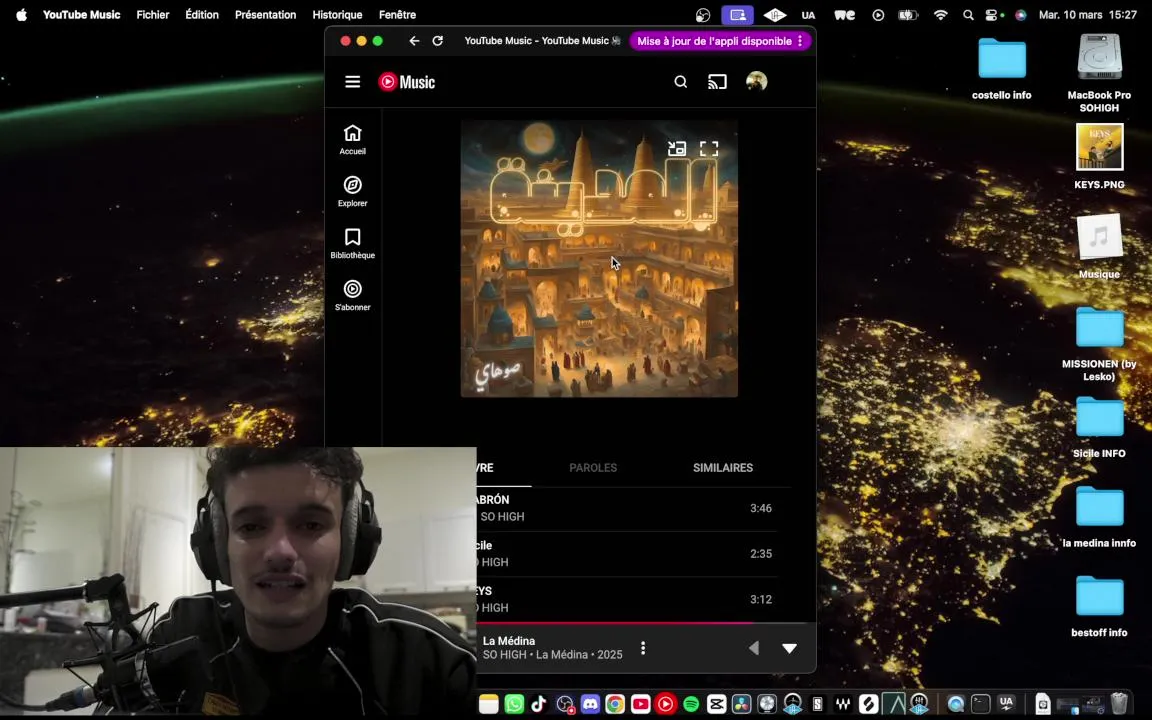The height and width of the screenshot is (720, 1152).
Task: Click S'abonner in the sidebar
Action: point(353,295)
